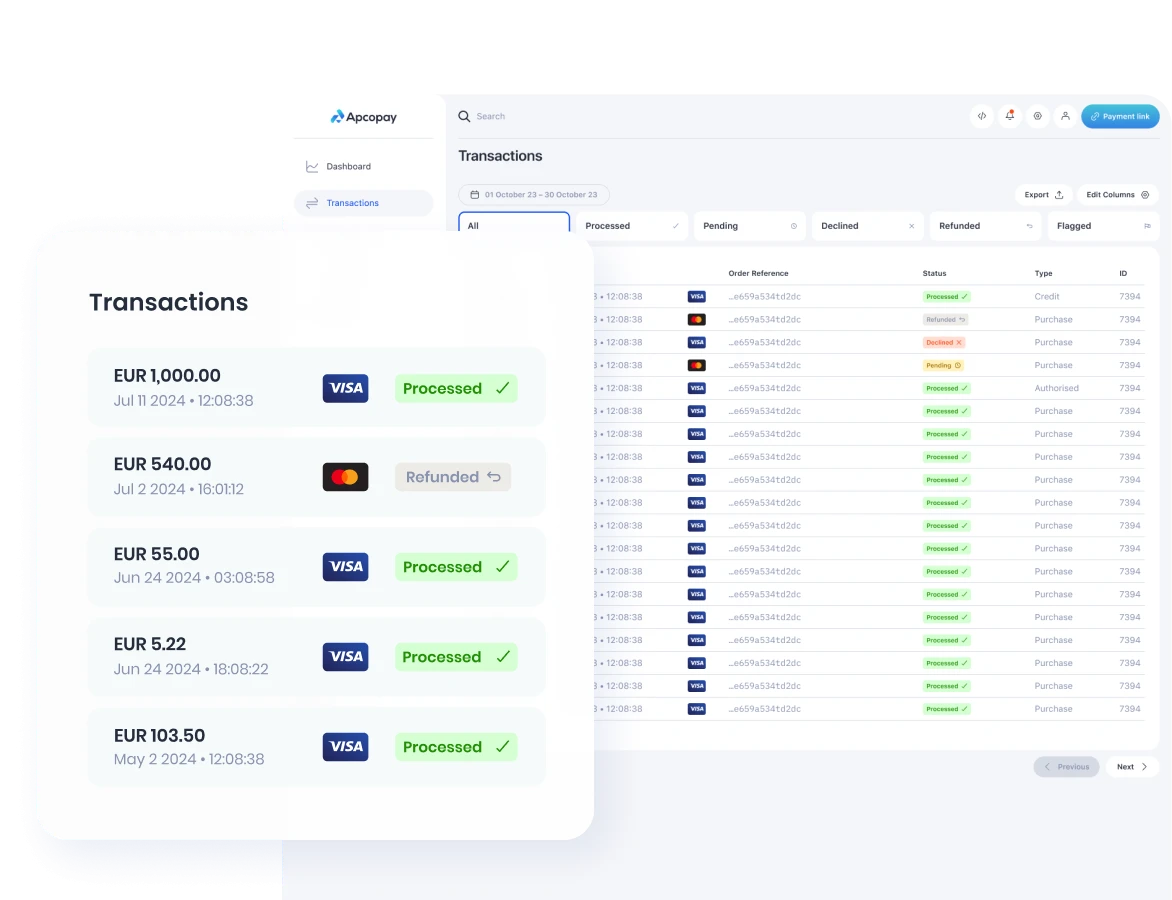Show the Refunded filter tab

point(985,226)
